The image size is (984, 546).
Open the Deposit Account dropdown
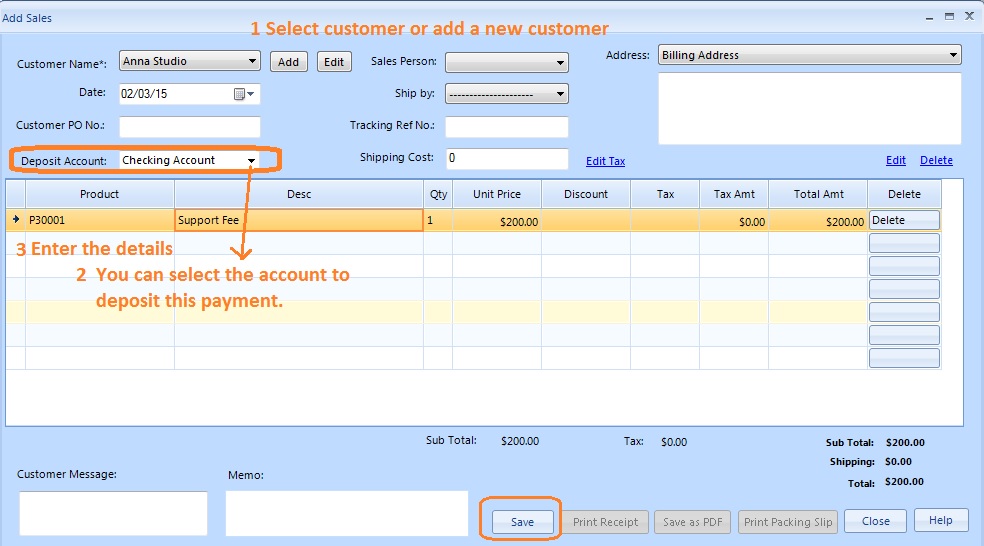tap(252, 160)
